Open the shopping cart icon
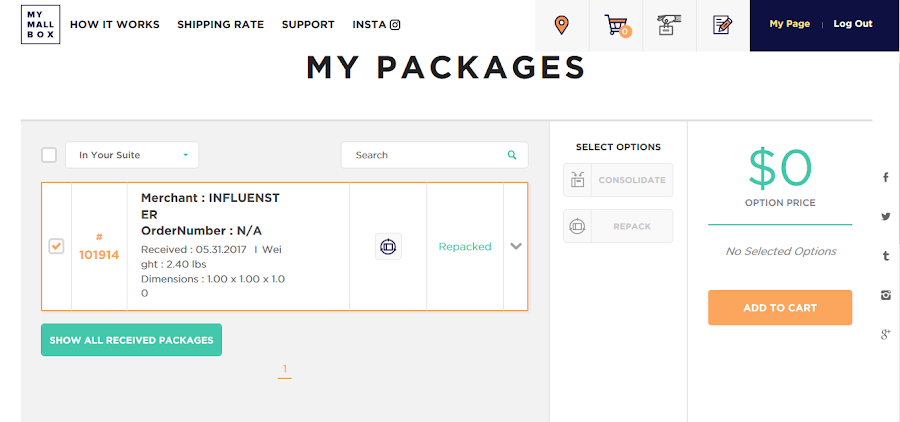Viewport: 900px width, 422px height. pos(616,25)
